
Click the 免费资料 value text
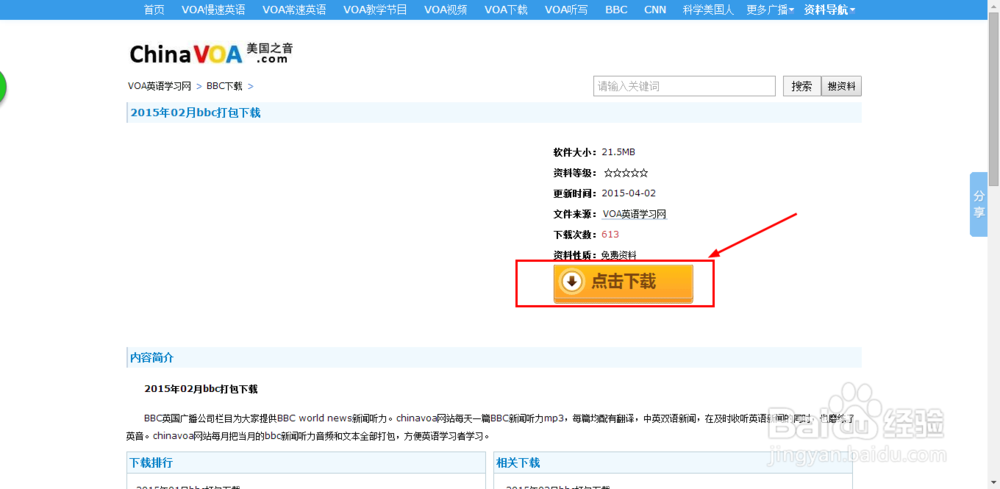click(619, 255)
